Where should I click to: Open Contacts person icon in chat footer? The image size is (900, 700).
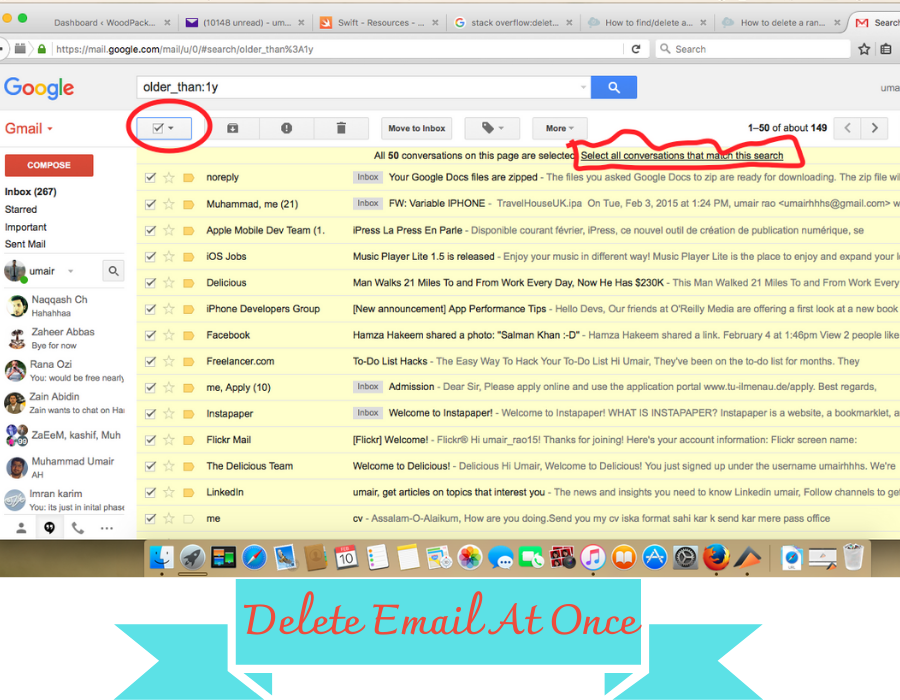coord(21,528)
